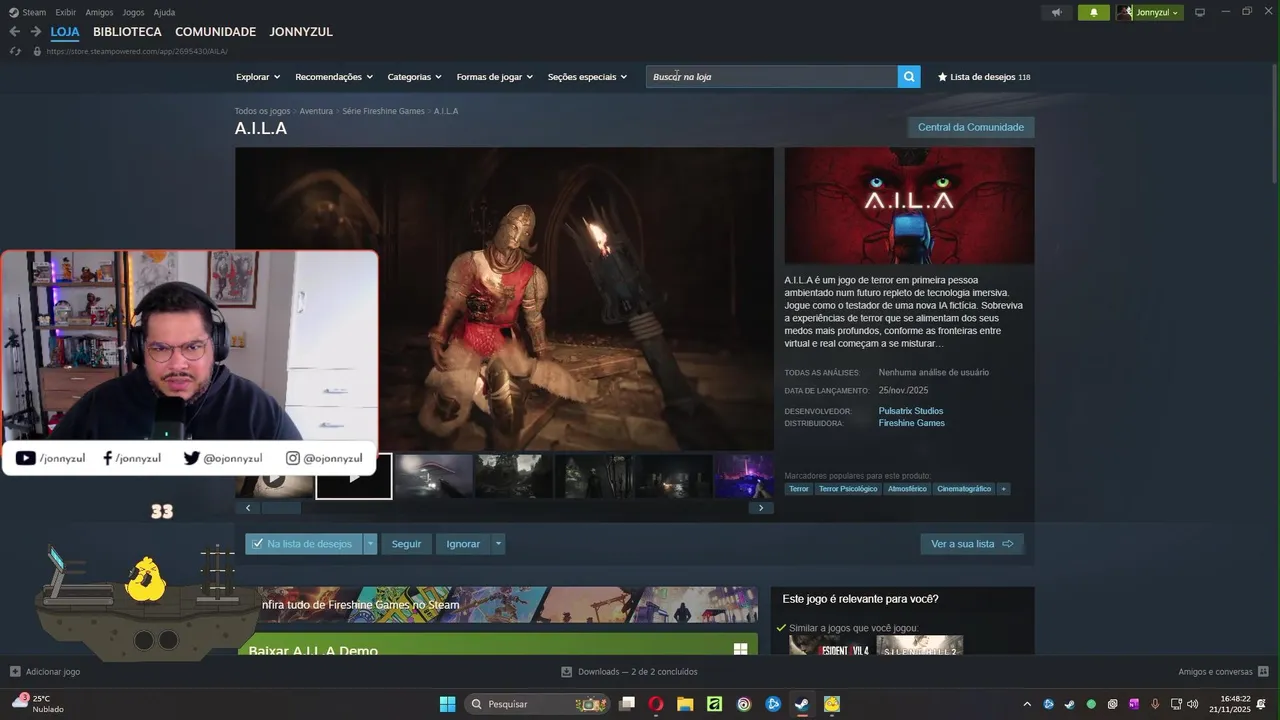Open wishlist button dropdown arrow
The width and height of the screenshot is (1280, 720).
[x=370, y=544]
